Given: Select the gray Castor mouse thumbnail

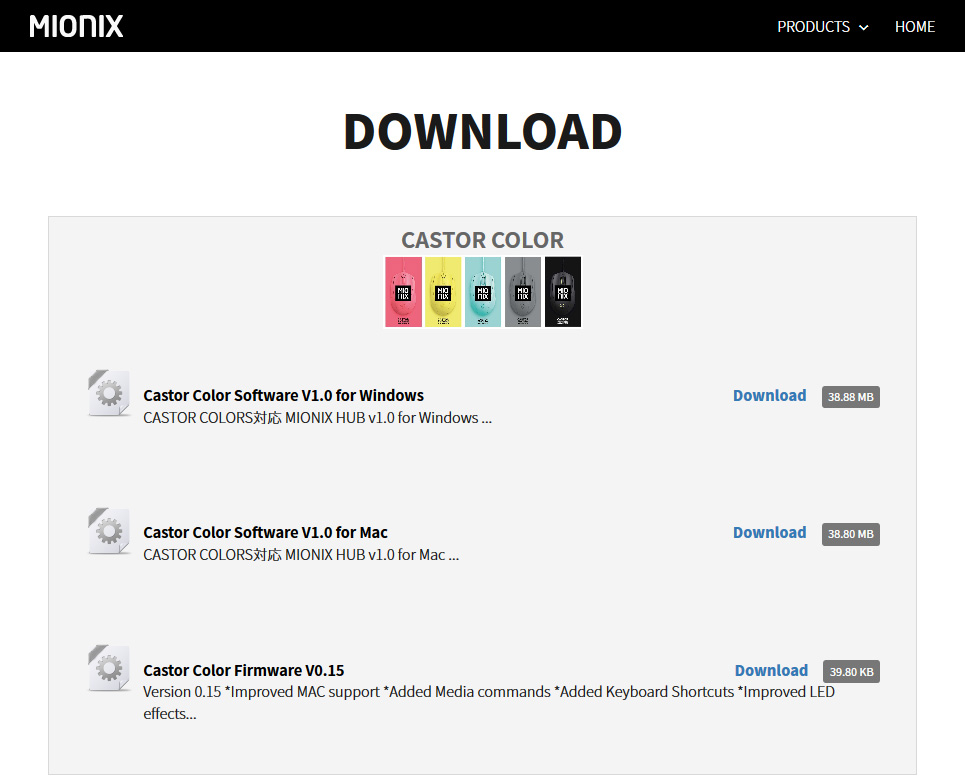Looking at the screenshot, I should coord(523,292).
